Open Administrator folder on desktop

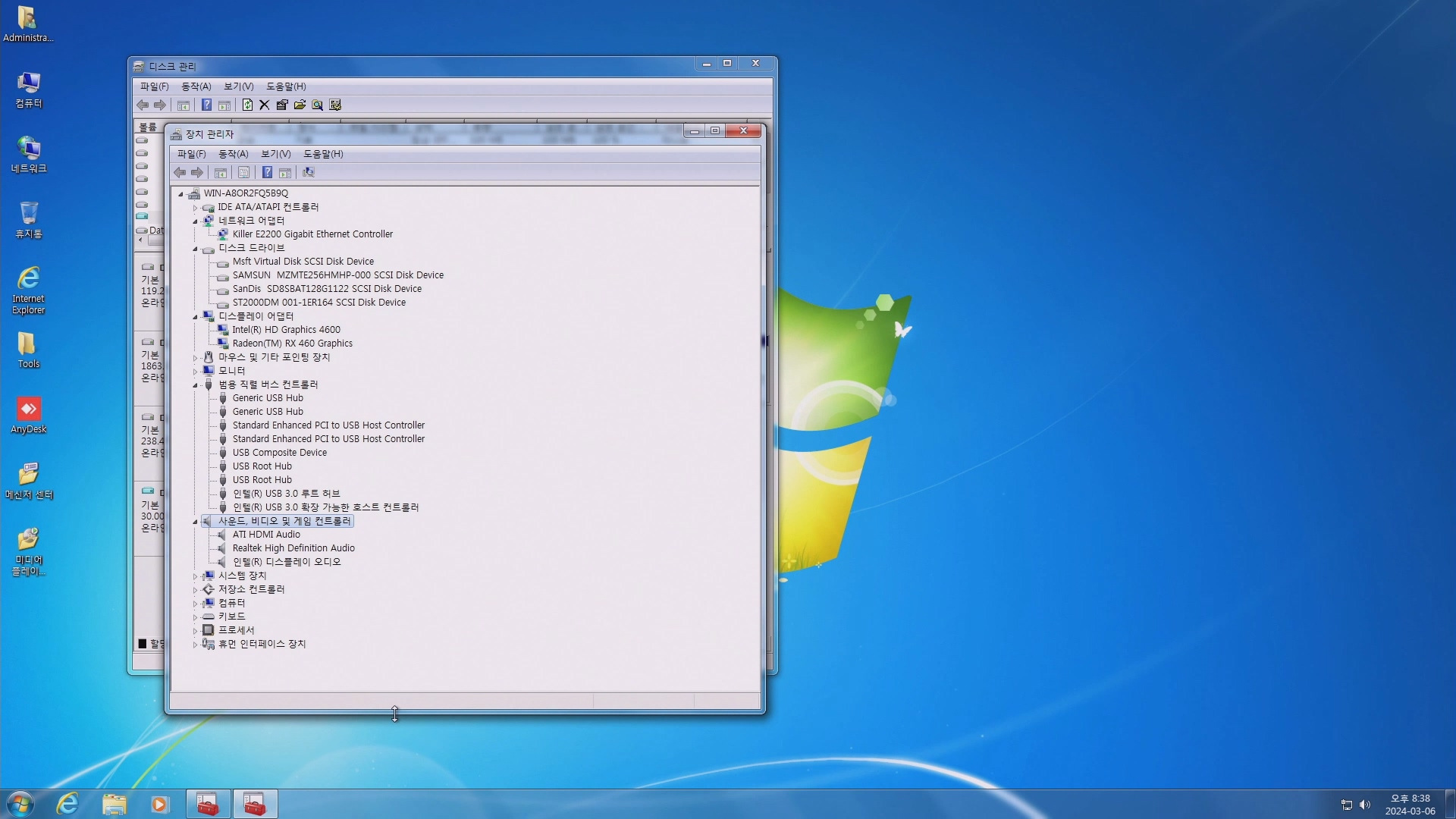[29, 24]
